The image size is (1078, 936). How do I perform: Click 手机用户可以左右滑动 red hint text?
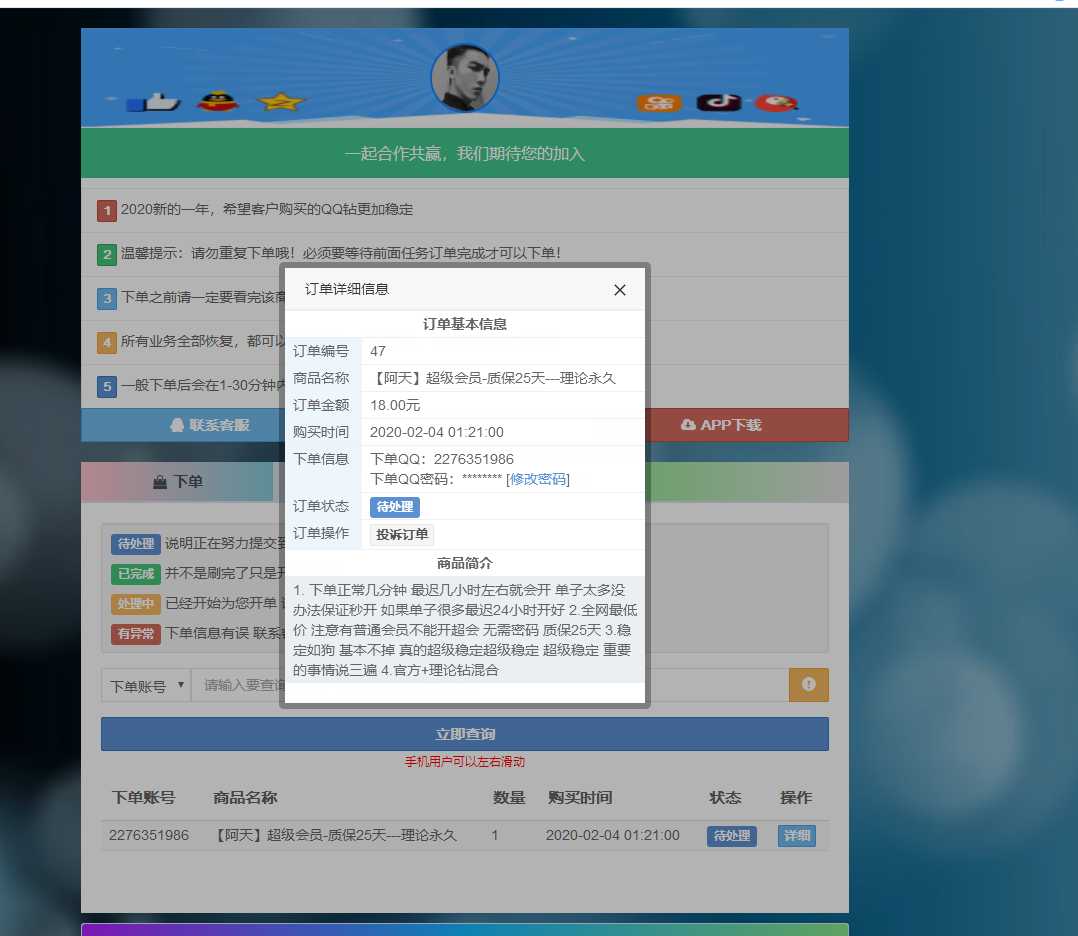[x=465, y=762]
